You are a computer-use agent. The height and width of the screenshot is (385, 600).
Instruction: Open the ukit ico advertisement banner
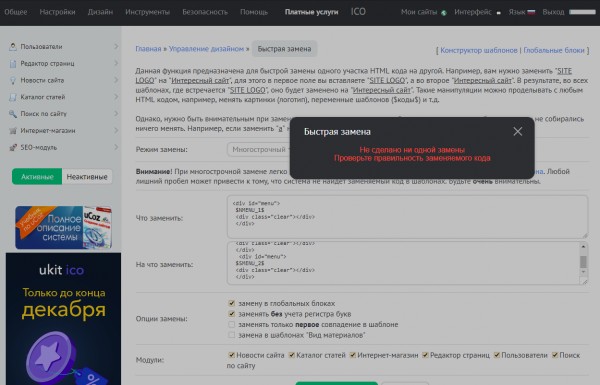pyautogui.click(x=64, y=319)
